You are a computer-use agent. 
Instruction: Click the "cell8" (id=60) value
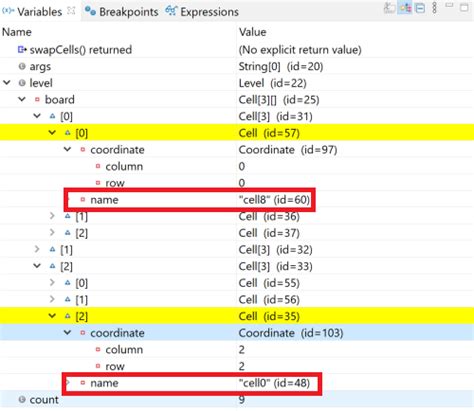coord(274,200)
